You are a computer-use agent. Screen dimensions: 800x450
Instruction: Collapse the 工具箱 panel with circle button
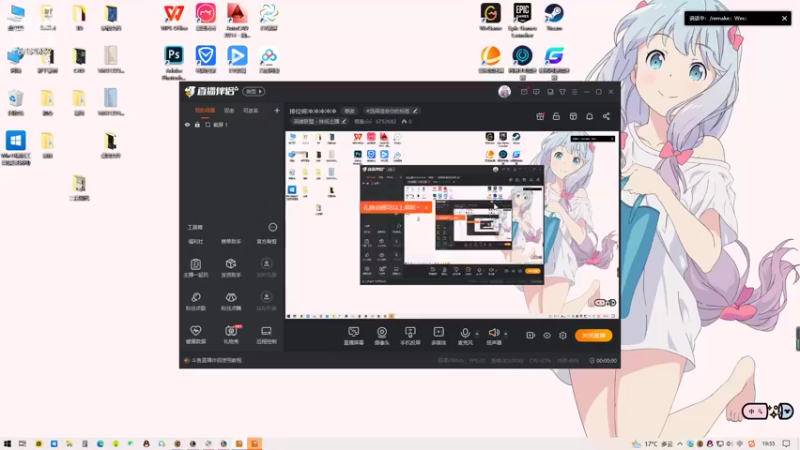point(273,227)
